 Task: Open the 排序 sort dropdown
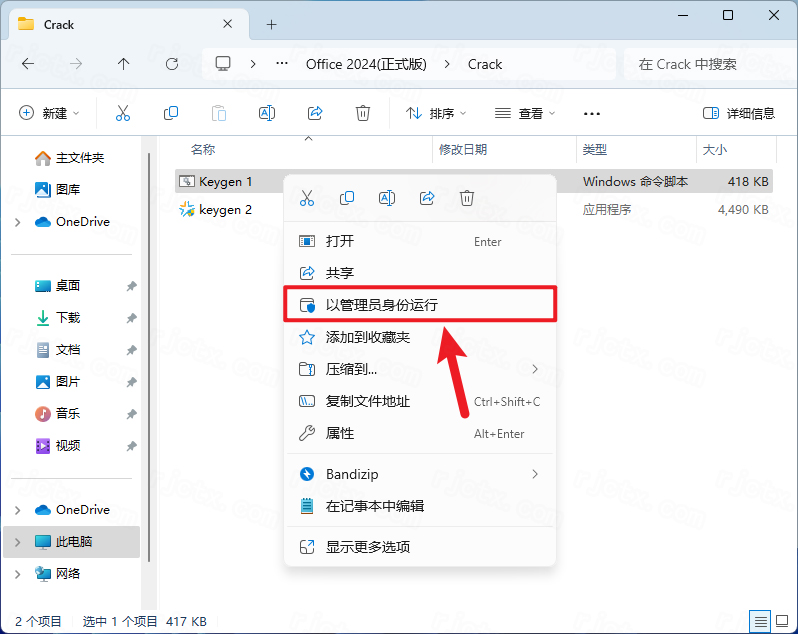tap(439, 113)
